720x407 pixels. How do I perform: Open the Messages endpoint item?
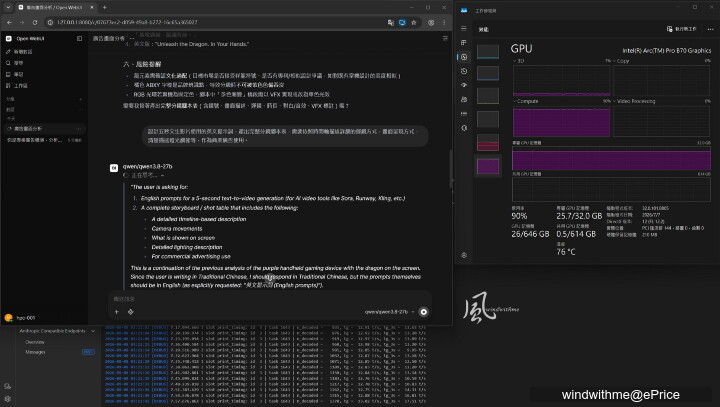click(x=35, y=352)
